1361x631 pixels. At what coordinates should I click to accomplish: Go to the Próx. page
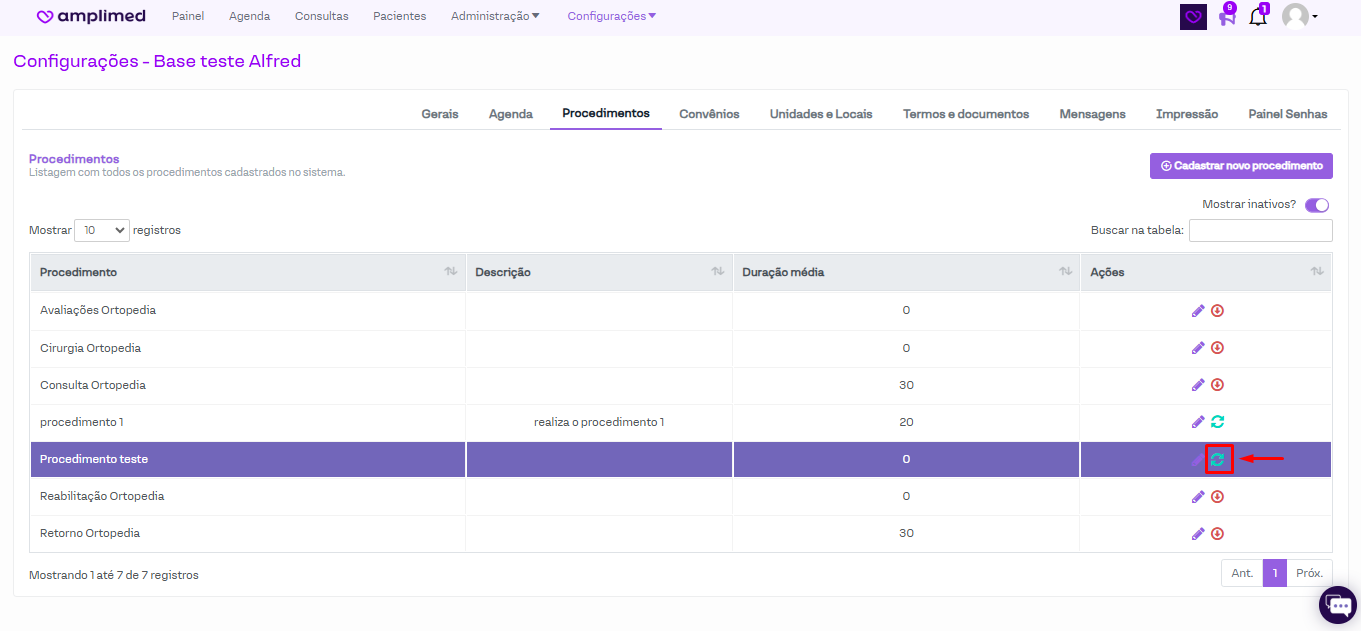1309,573
